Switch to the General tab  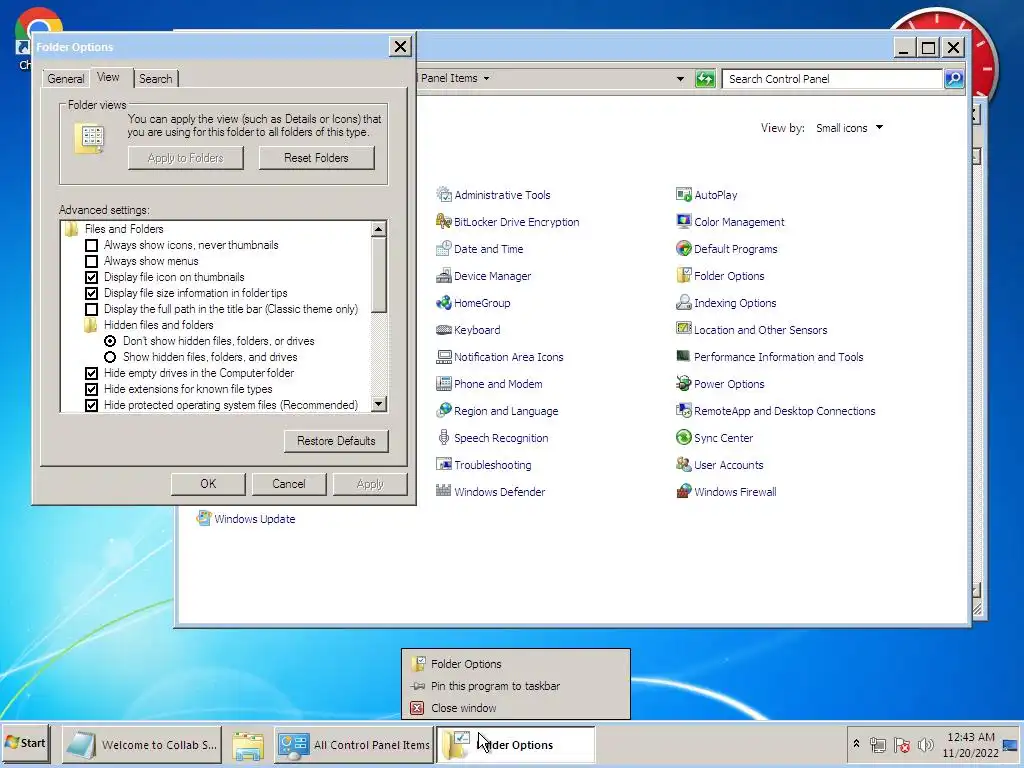coord(65,79)
